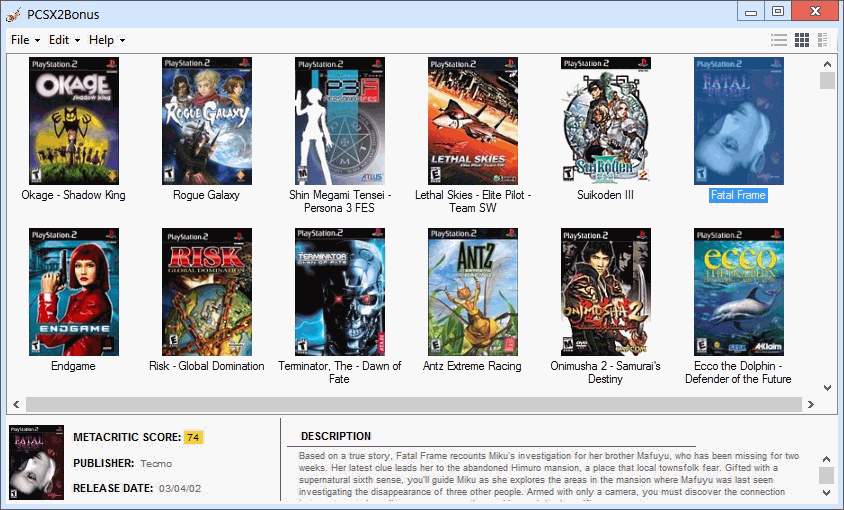
Task: Minimize the PCSX2Bonus window
Action: tap(751, 11)
